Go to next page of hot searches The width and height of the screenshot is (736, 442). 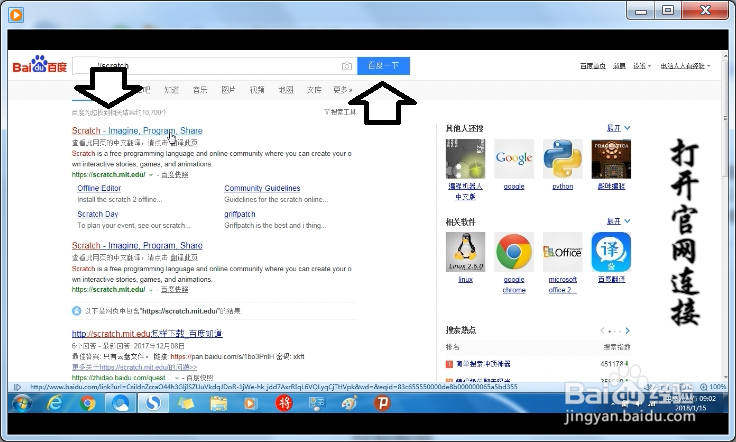point(627,331)
